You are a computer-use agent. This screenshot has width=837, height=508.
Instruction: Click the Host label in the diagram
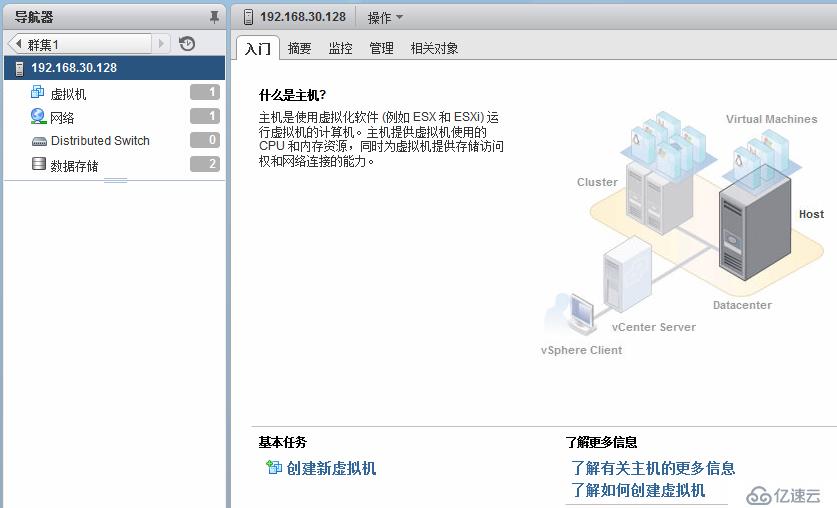tap(811, 214)
